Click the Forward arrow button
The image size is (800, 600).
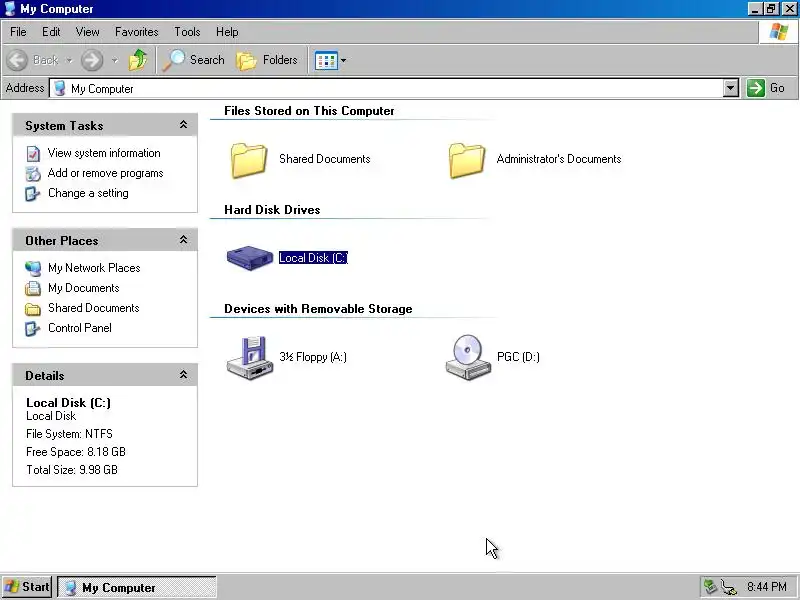(x=92, y=60)
